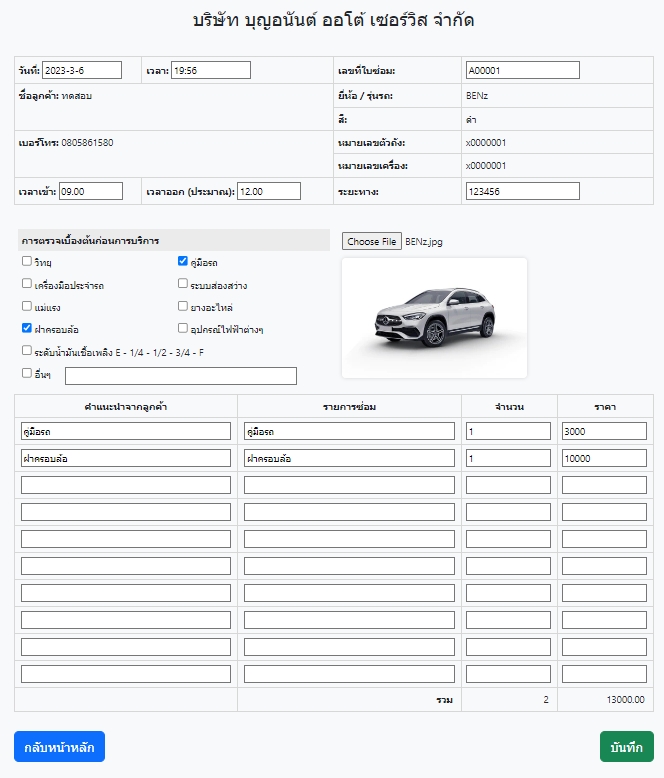Click the text box beside อื่นๆ
Image resolution: width=664 pixels, height=778 pixels.
180,376
